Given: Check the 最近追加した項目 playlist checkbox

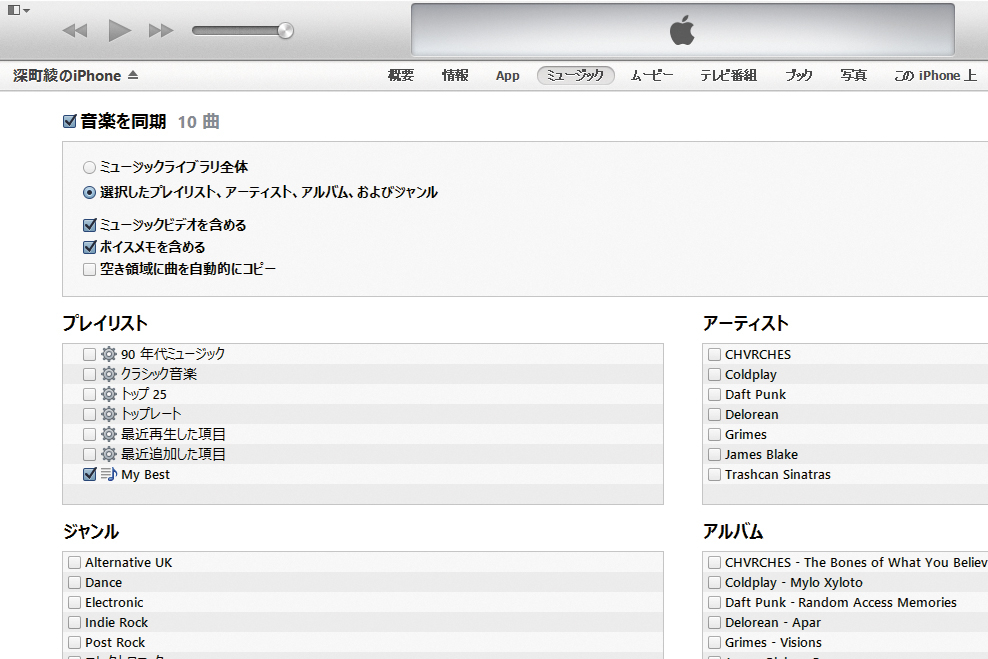Looking at the screenshot, I should [89, 455].
